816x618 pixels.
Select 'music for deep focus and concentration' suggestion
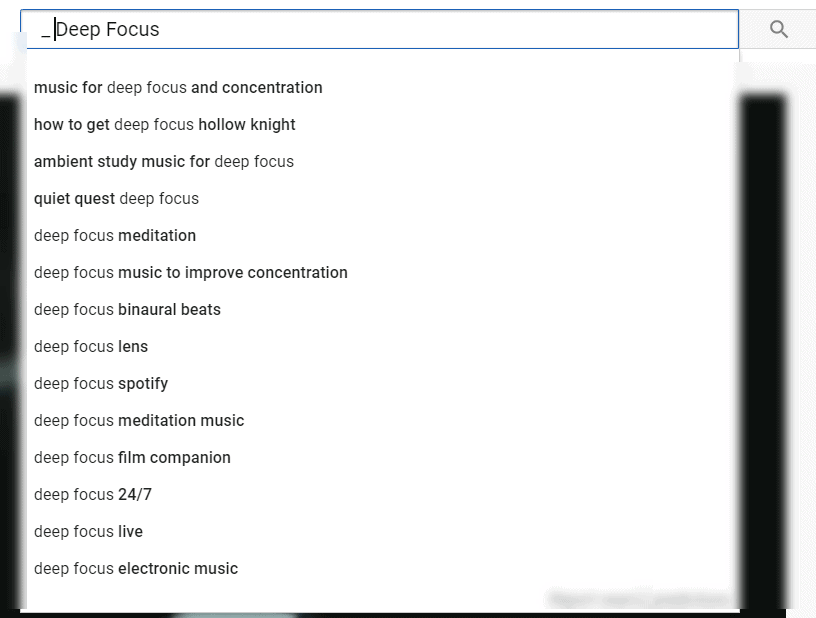pyautogui.click(x=178, y=88)
